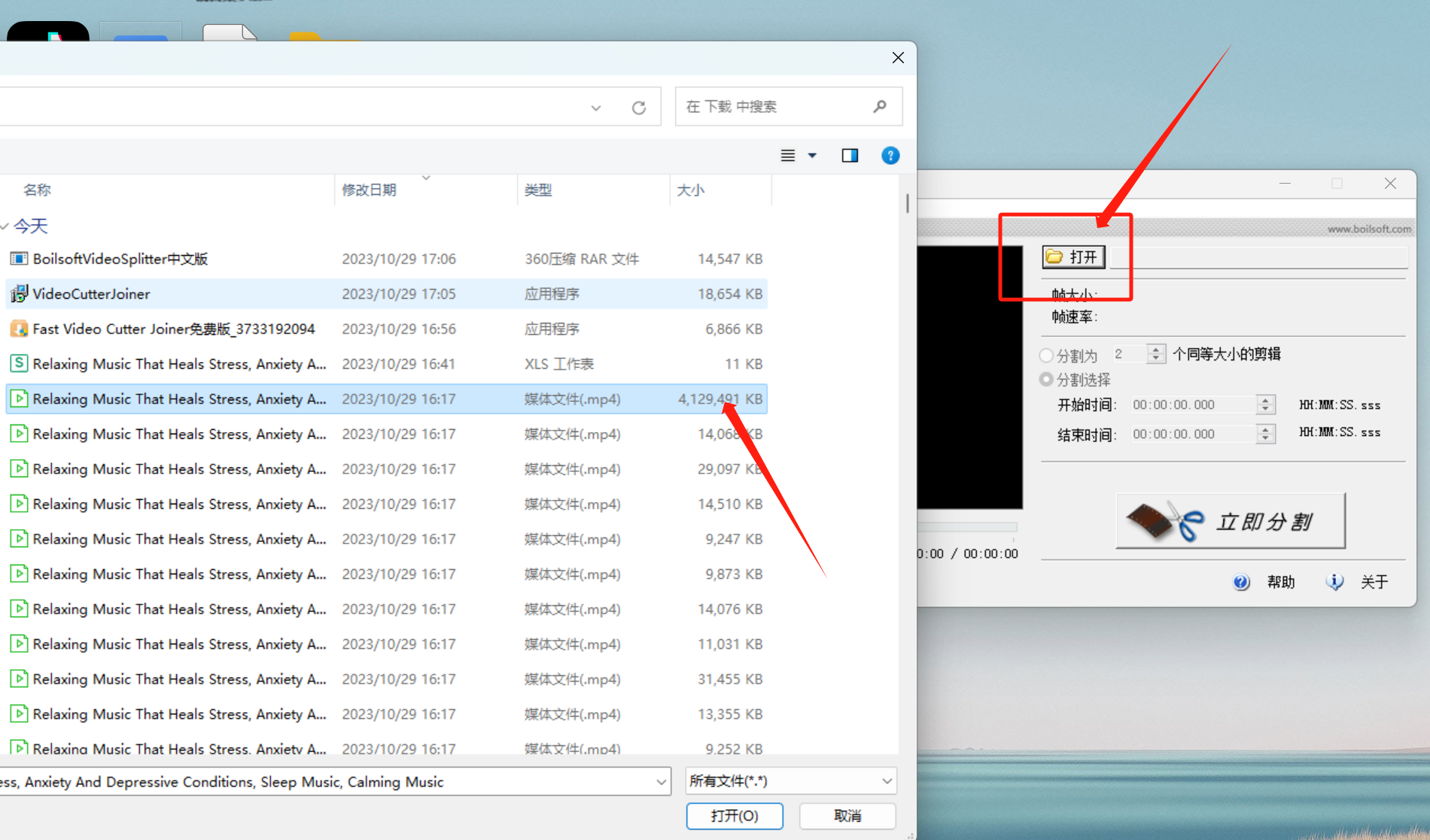Expand the file name combo box dropdown

tap(661, 782)
